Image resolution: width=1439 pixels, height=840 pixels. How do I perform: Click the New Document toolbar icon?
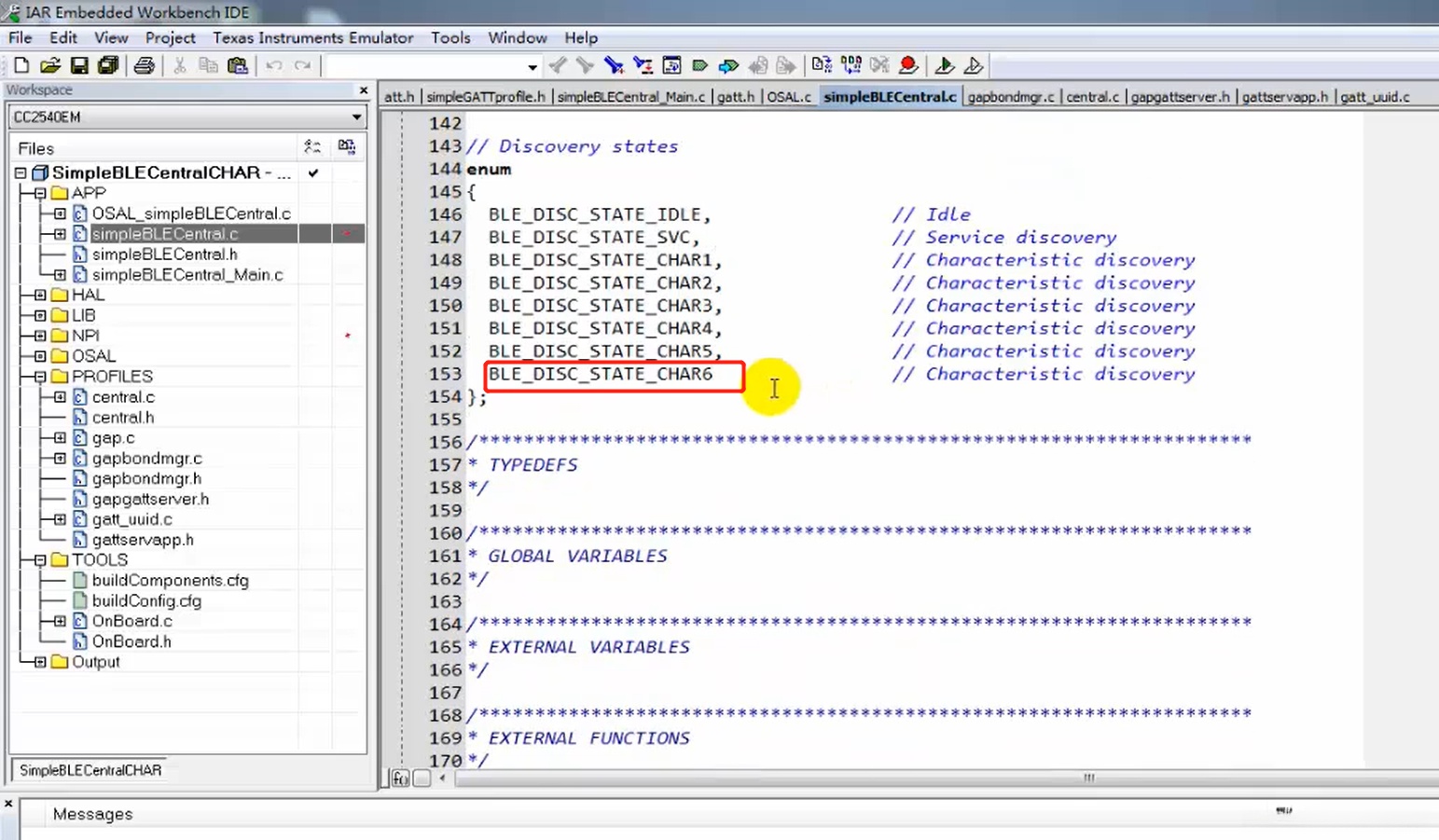point(21,65)
